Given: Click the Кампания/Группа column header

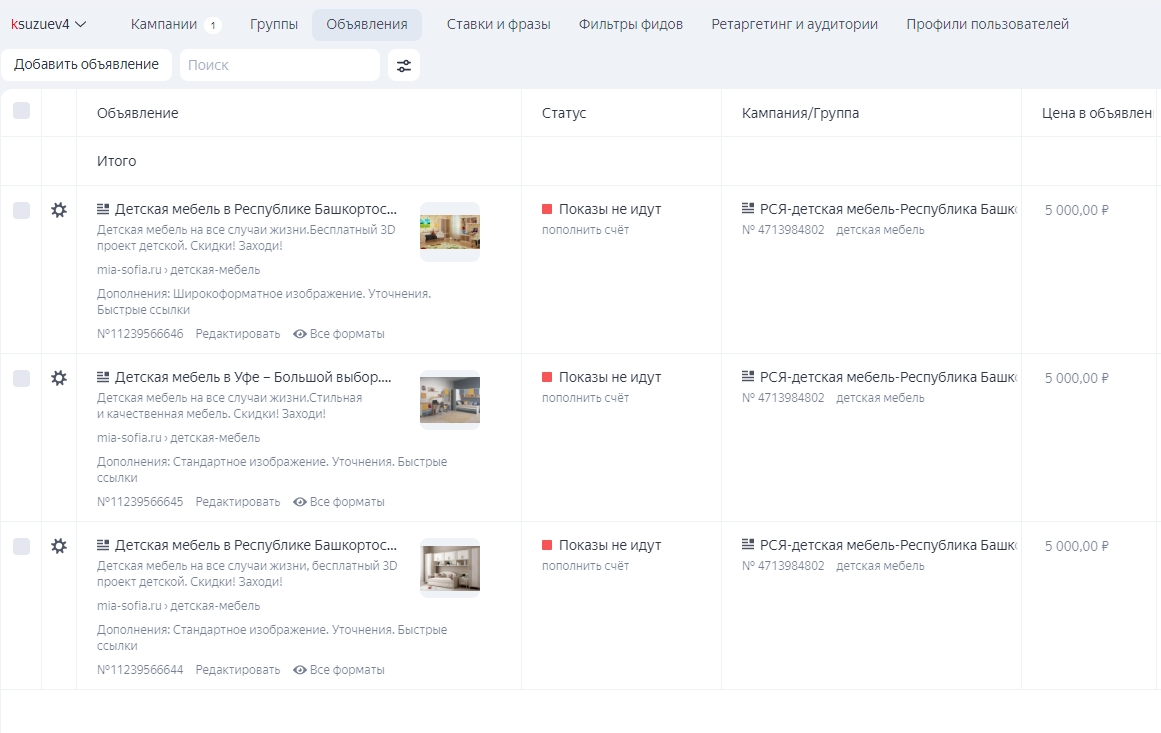Looking at the screenshot, I should (x=800, y=113).
